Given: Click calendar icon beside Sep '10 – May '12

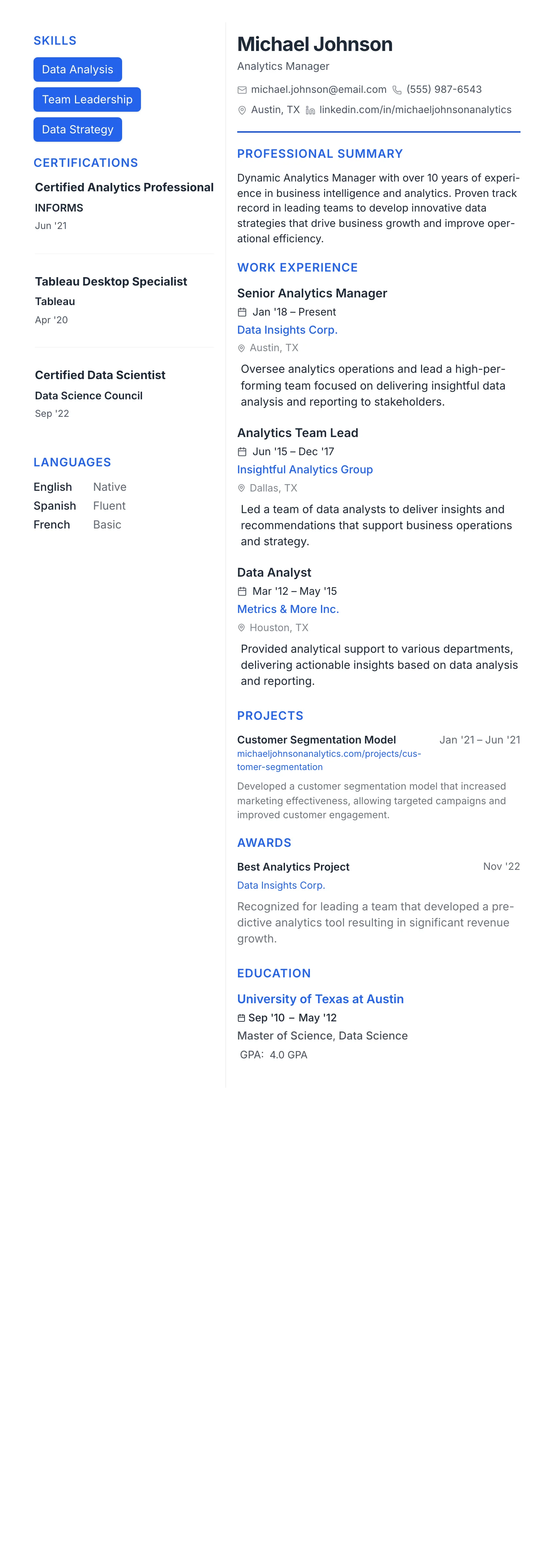Looking at the screenshot, I should 241,1018.
